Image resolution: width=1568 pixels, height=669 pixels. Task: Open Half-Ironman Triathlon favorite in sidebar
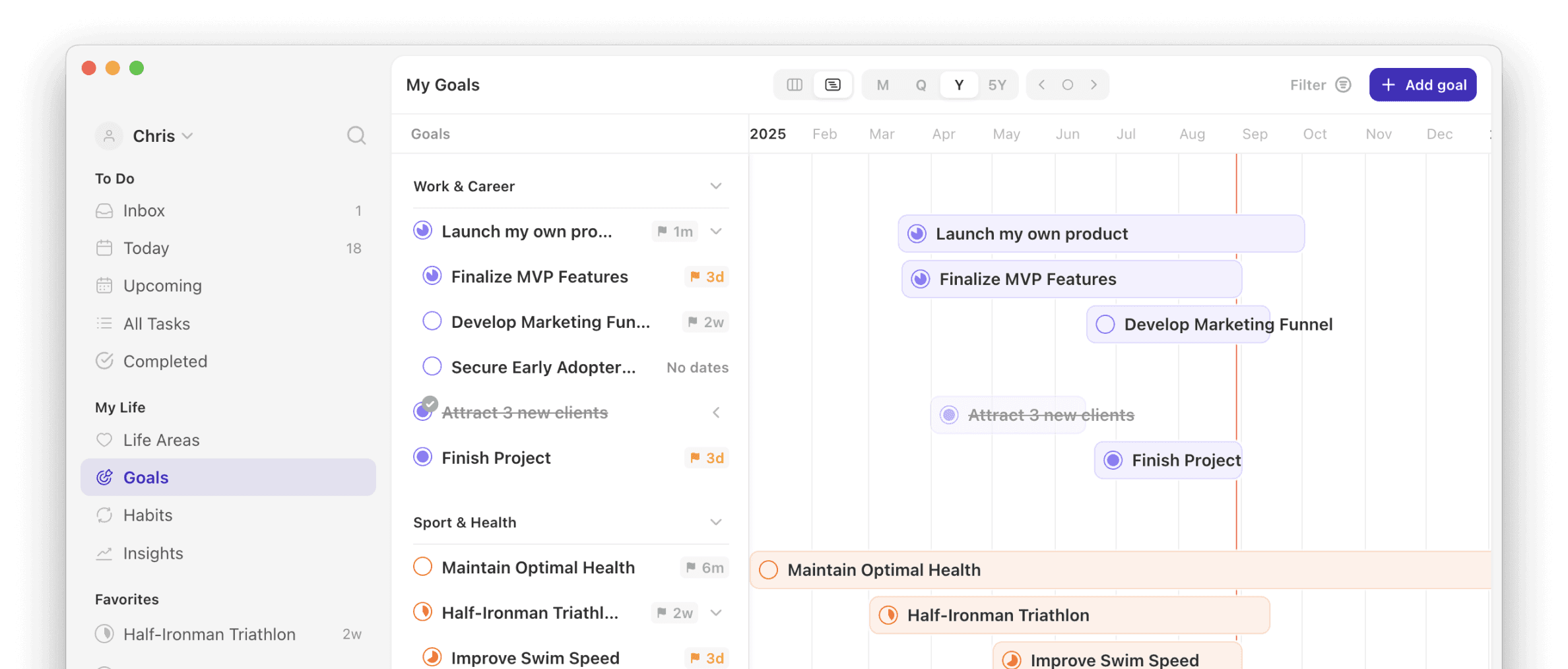[228, 634]
